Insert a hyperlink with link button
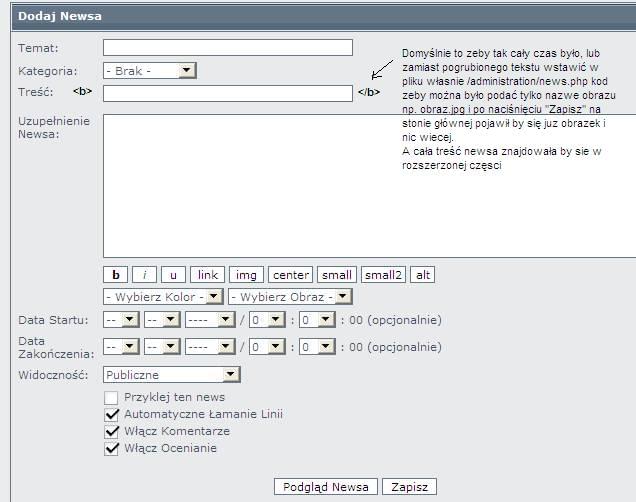 [207, 275]
